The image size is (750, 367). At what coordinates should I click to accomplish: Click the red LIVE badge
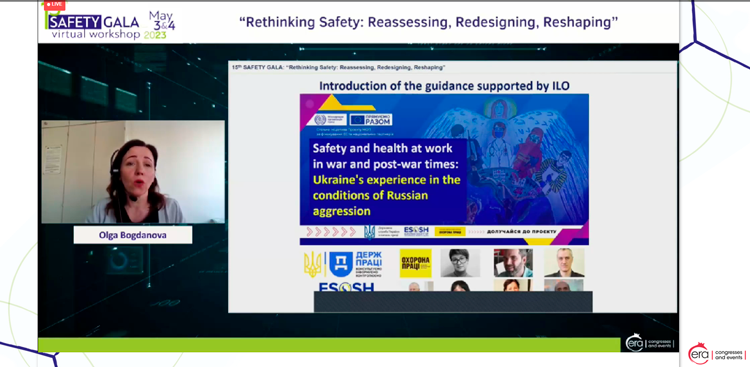[x=54, y=5]
